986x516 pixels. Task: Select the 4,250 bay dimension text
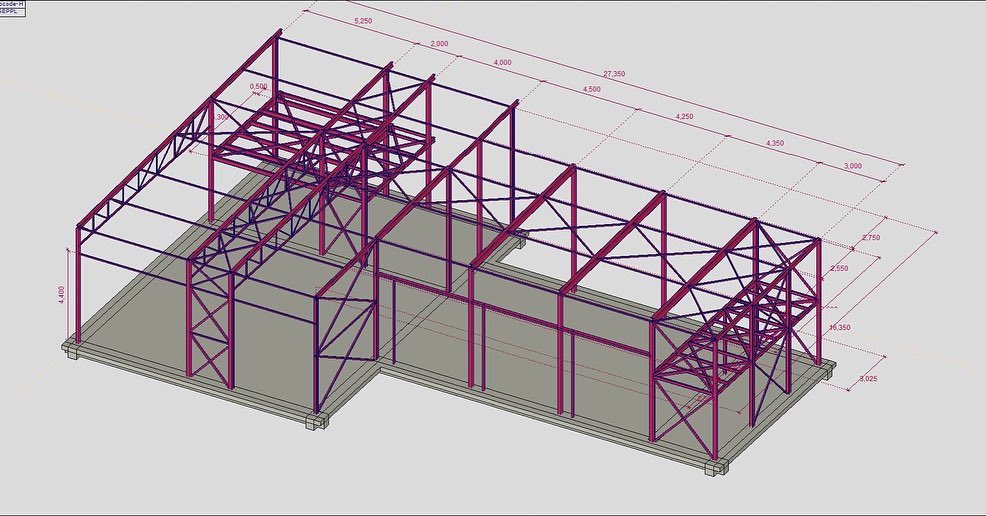(x=684, y=117)
